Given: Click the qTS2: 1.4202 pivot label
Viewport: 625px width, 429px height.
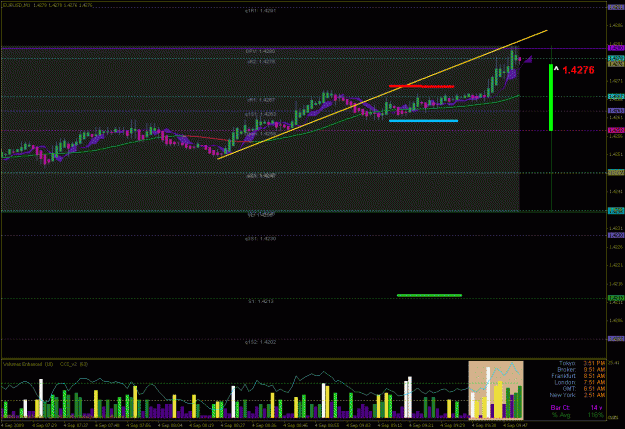Looking at the screenshot, I should [x=261, y=342].
